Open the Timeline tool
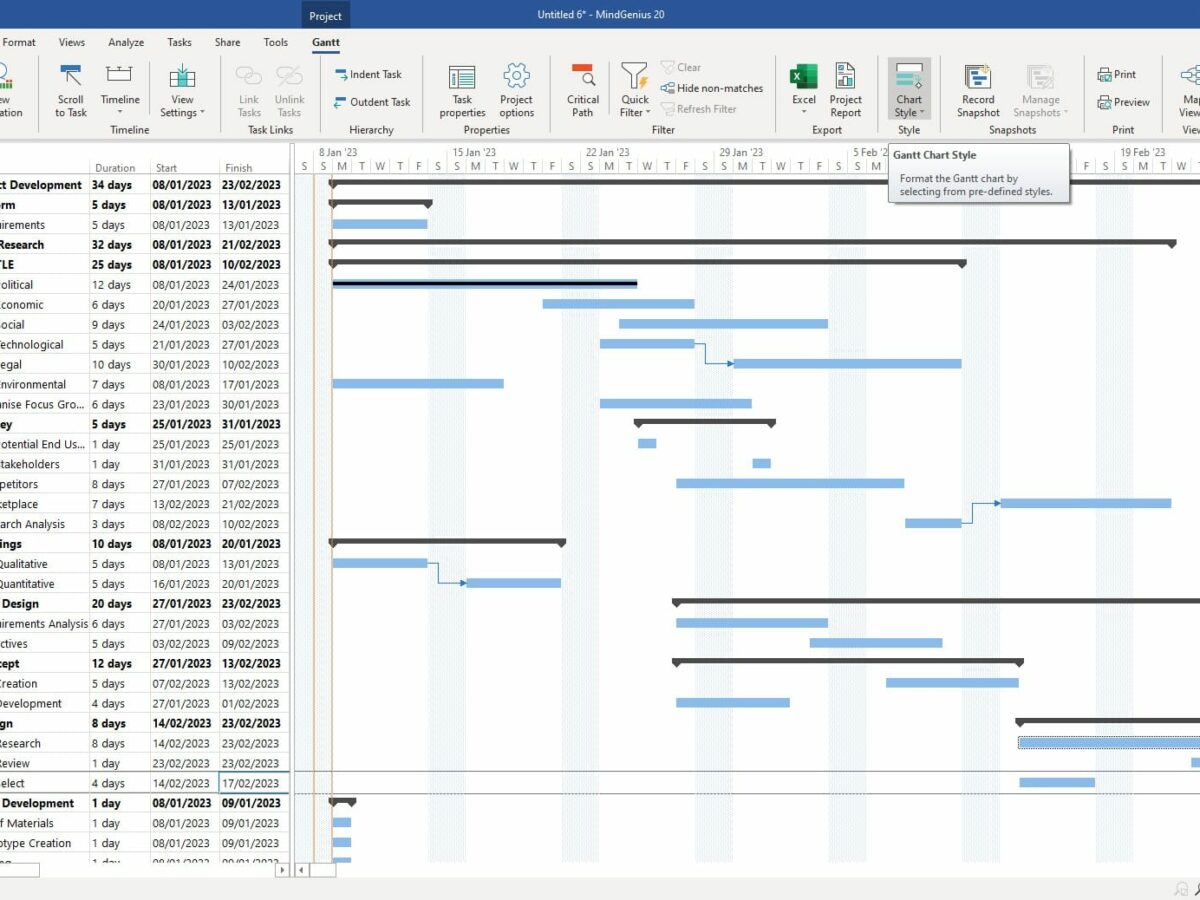1200x900 pixels. tap(120, 78)
